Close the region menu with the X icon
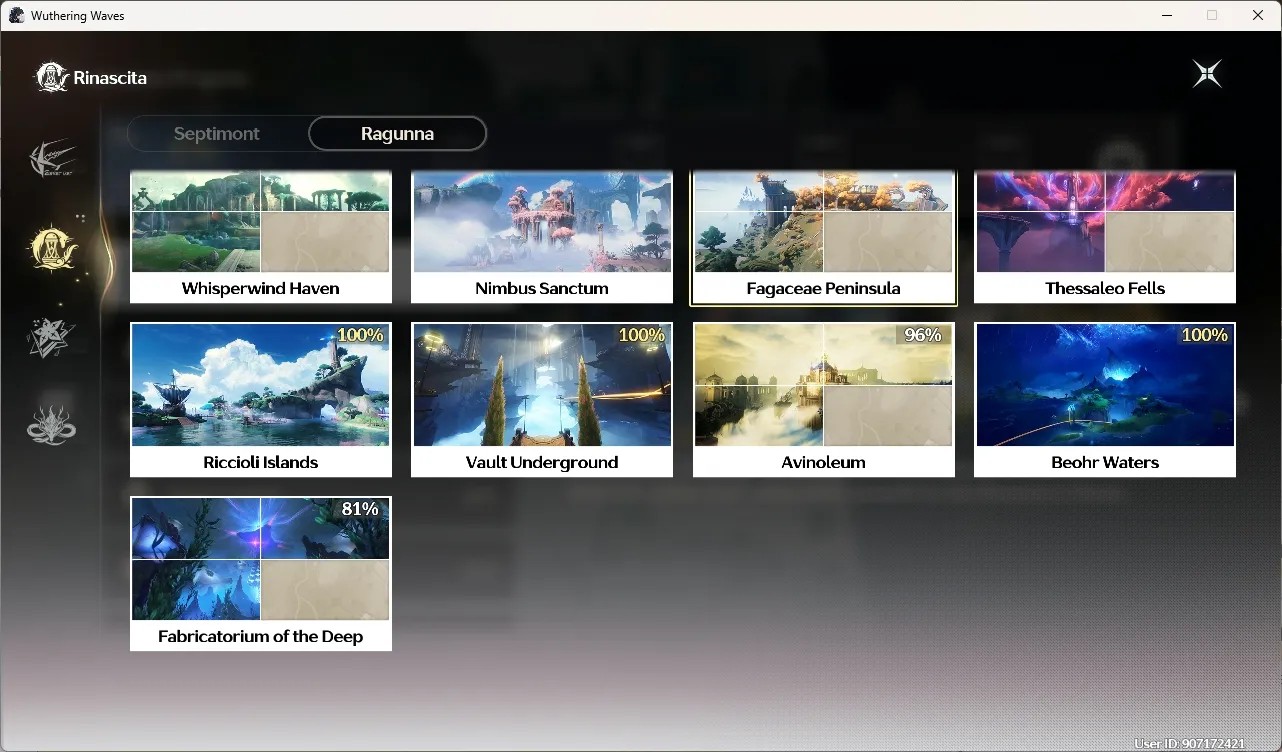 1207,74
